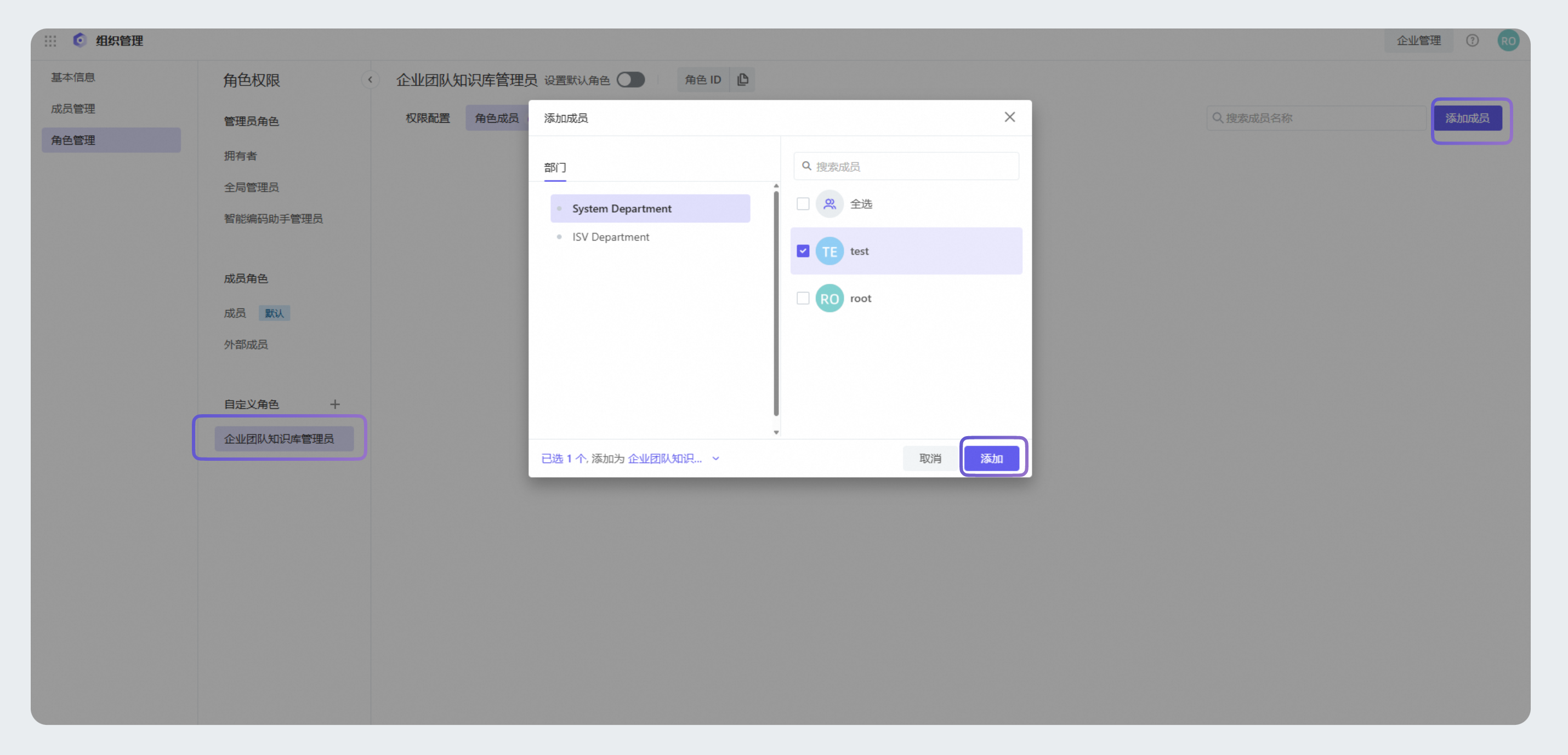Open the RO user avatar menu
Image resolution: width=1568 pixels, height=755 pixels.
click(x=1508, y=41)
